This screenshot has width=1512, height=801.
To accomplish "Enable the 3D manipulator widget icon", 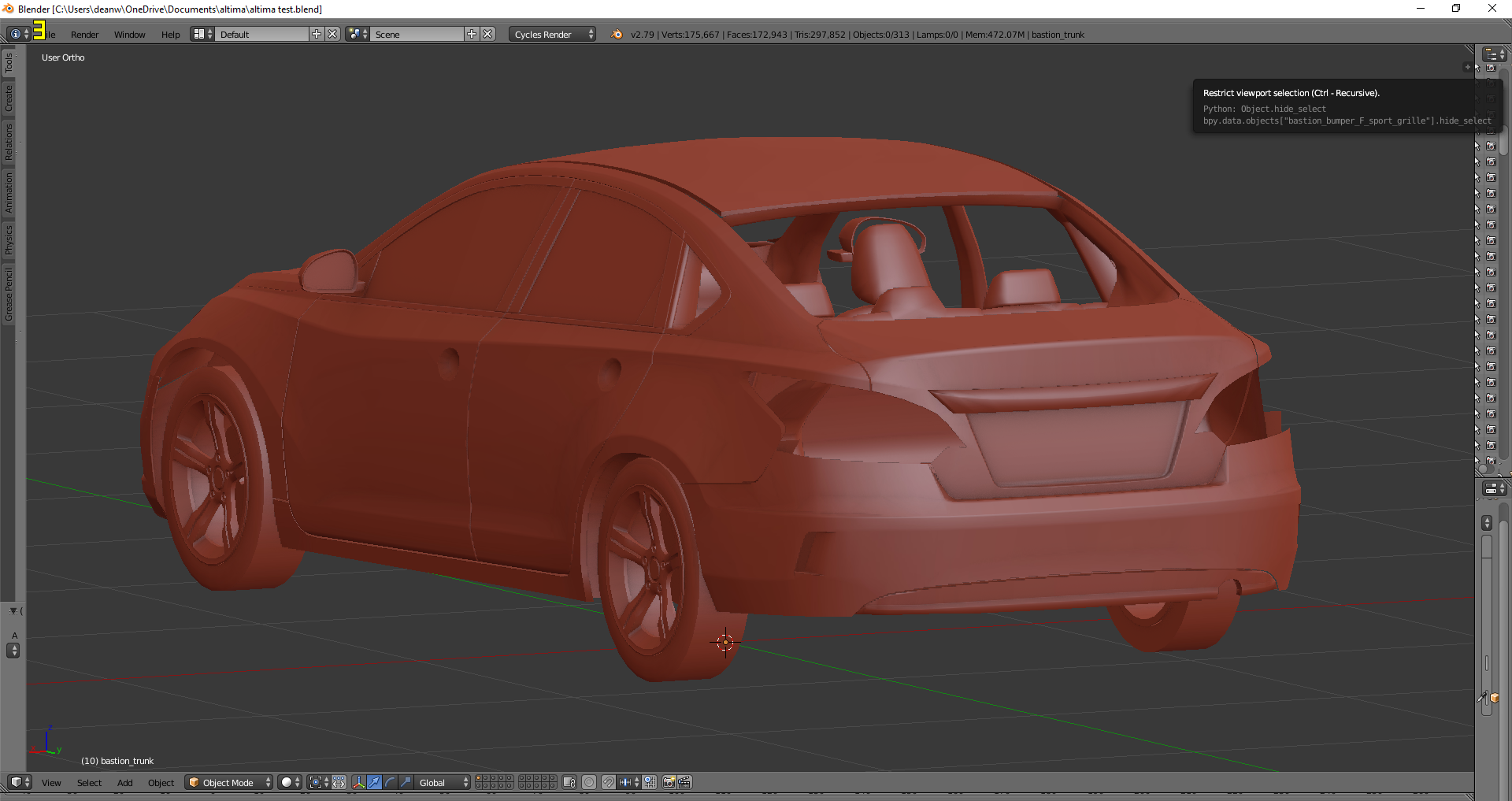I will (358, 782).
